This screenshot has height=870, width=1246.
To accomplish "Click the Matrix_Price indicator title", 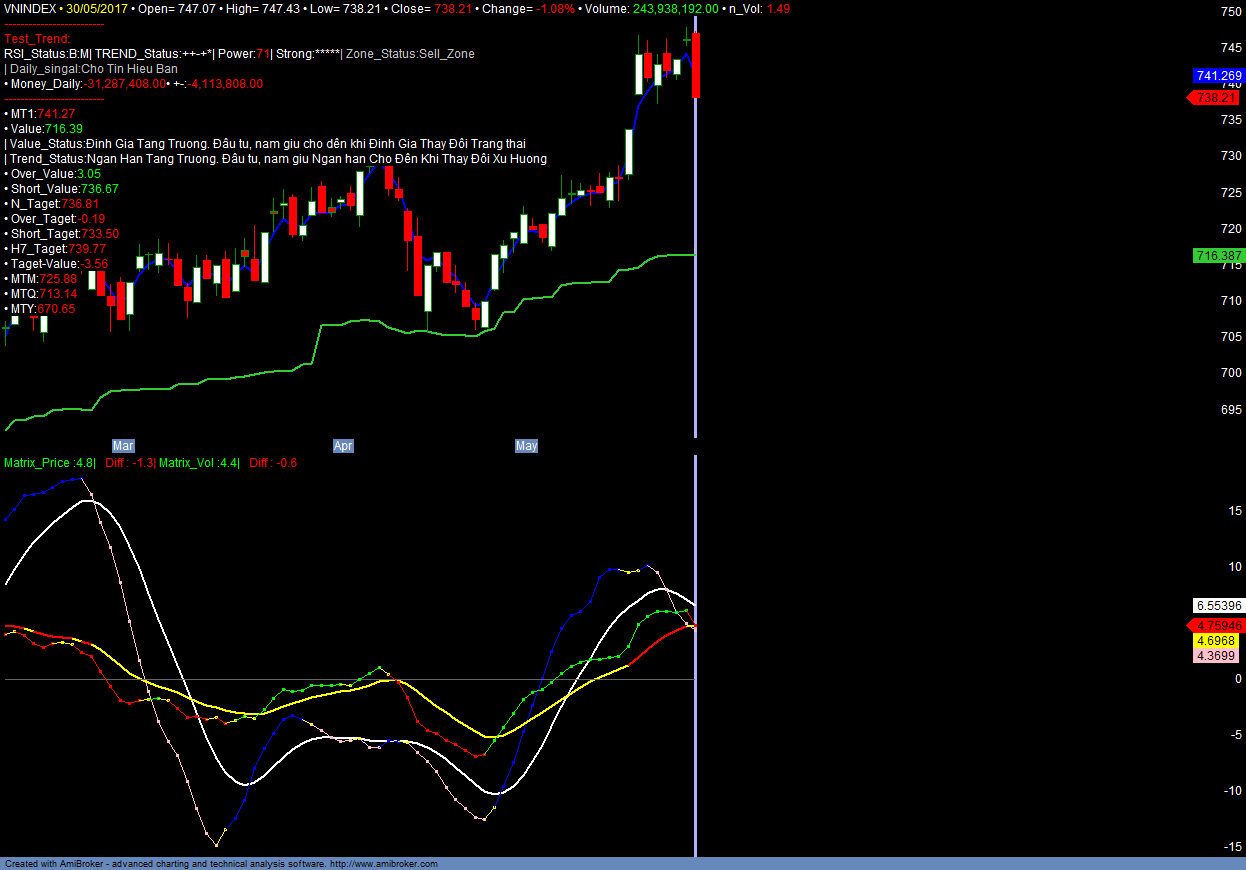I will [50, 463].
